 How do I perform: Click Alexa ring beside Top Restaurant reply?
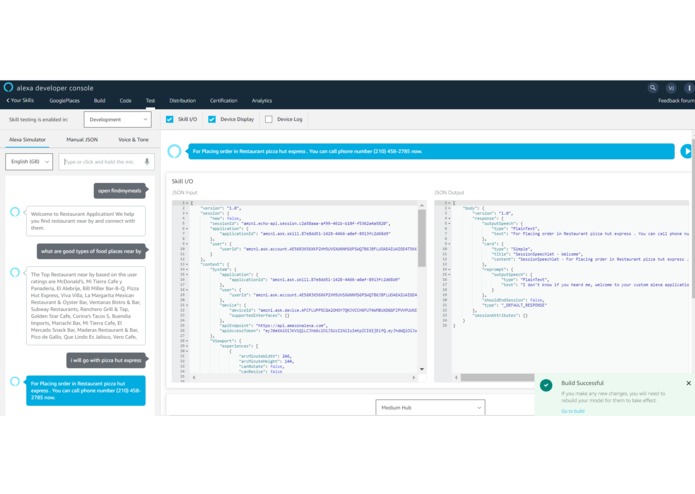15,272
